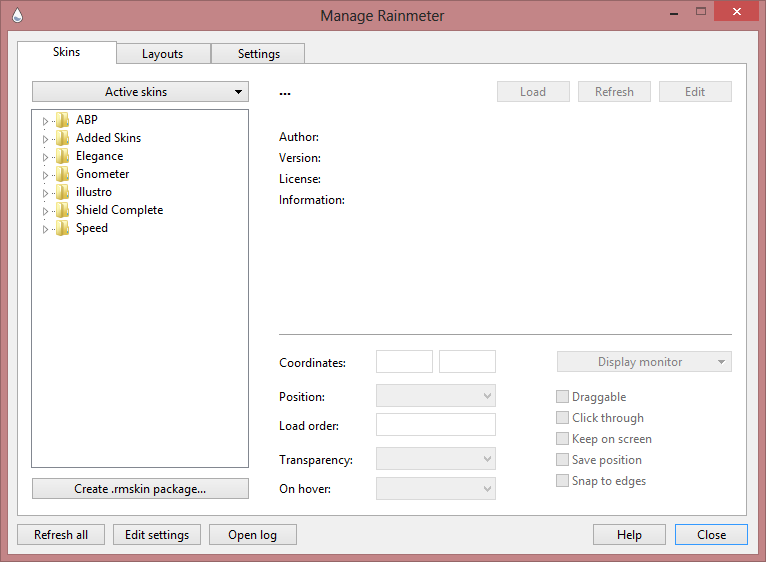Click the illustro folder icon
Image resolution: width=766 pixels, height=562 pixels.
62,192
